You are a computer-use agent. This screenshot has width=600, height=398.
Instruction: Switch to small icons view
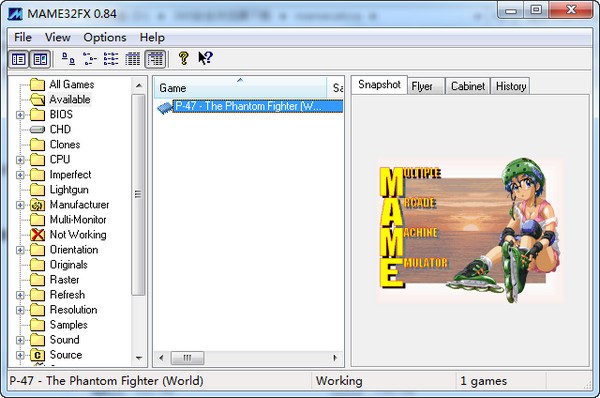tap(90, 59)
